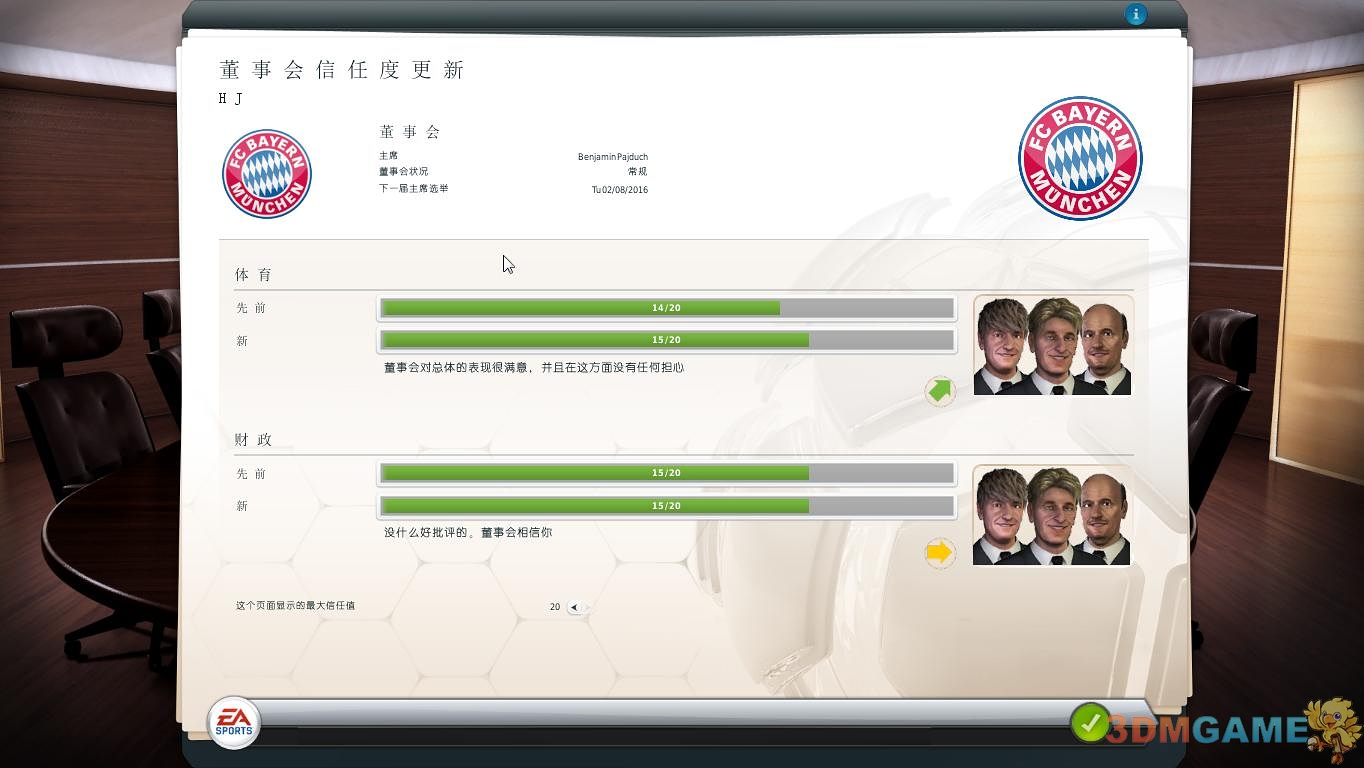
Task: Click the 体育 new 15/20 bar
Action: [x=666, y=340]
